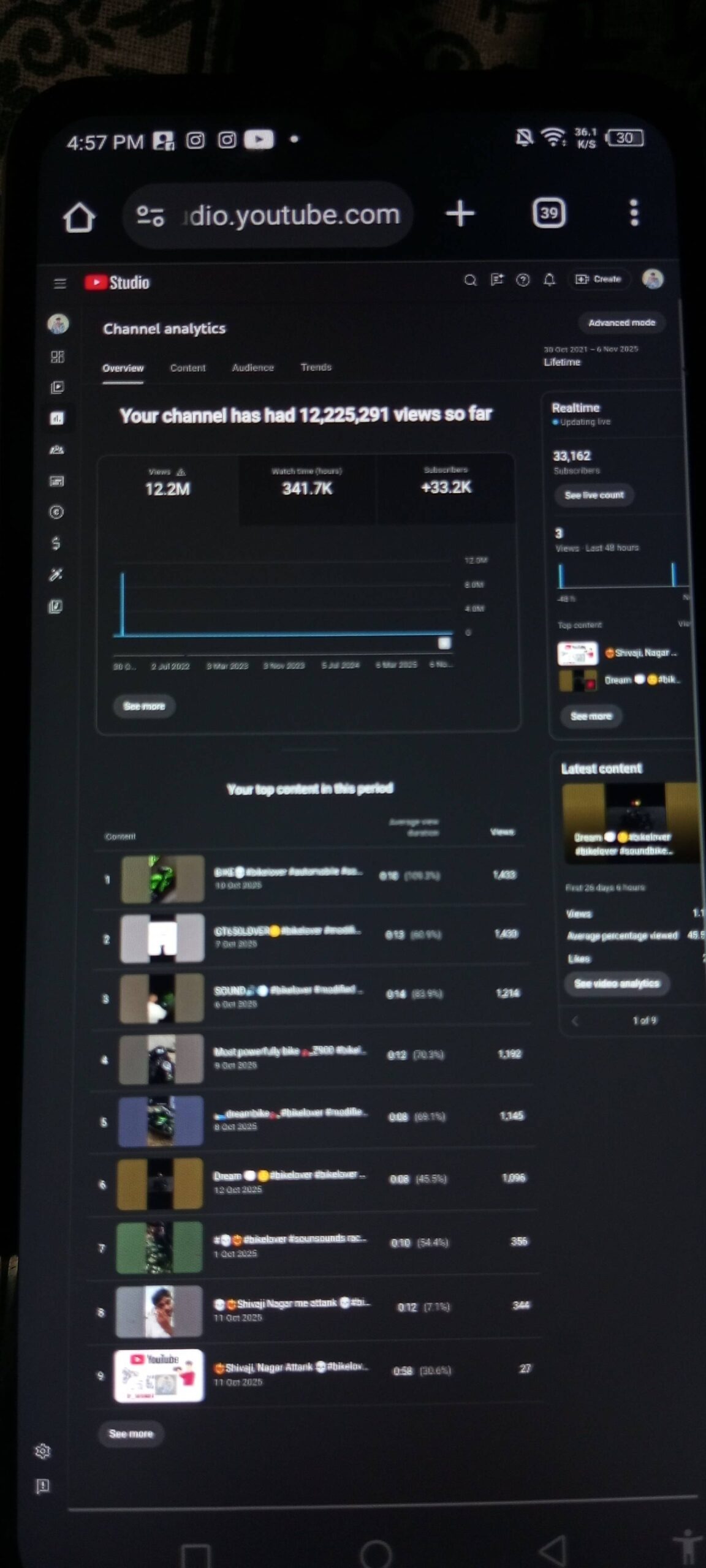Click the marker on the views chart timeline

tap(444, 643)
